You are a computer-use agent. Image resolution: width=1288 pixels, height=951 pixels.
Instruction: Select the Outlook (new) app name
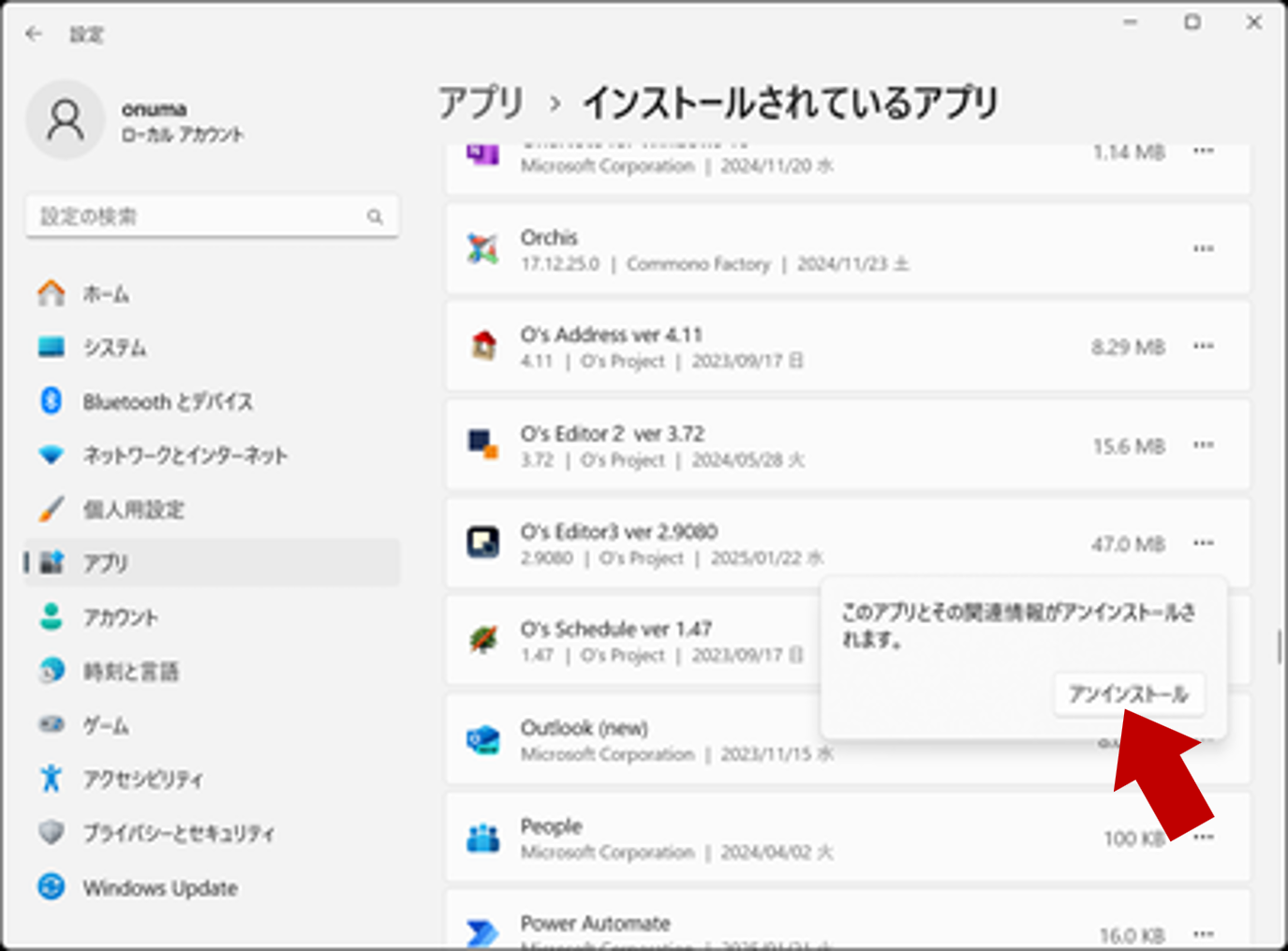tap(585, 728)
